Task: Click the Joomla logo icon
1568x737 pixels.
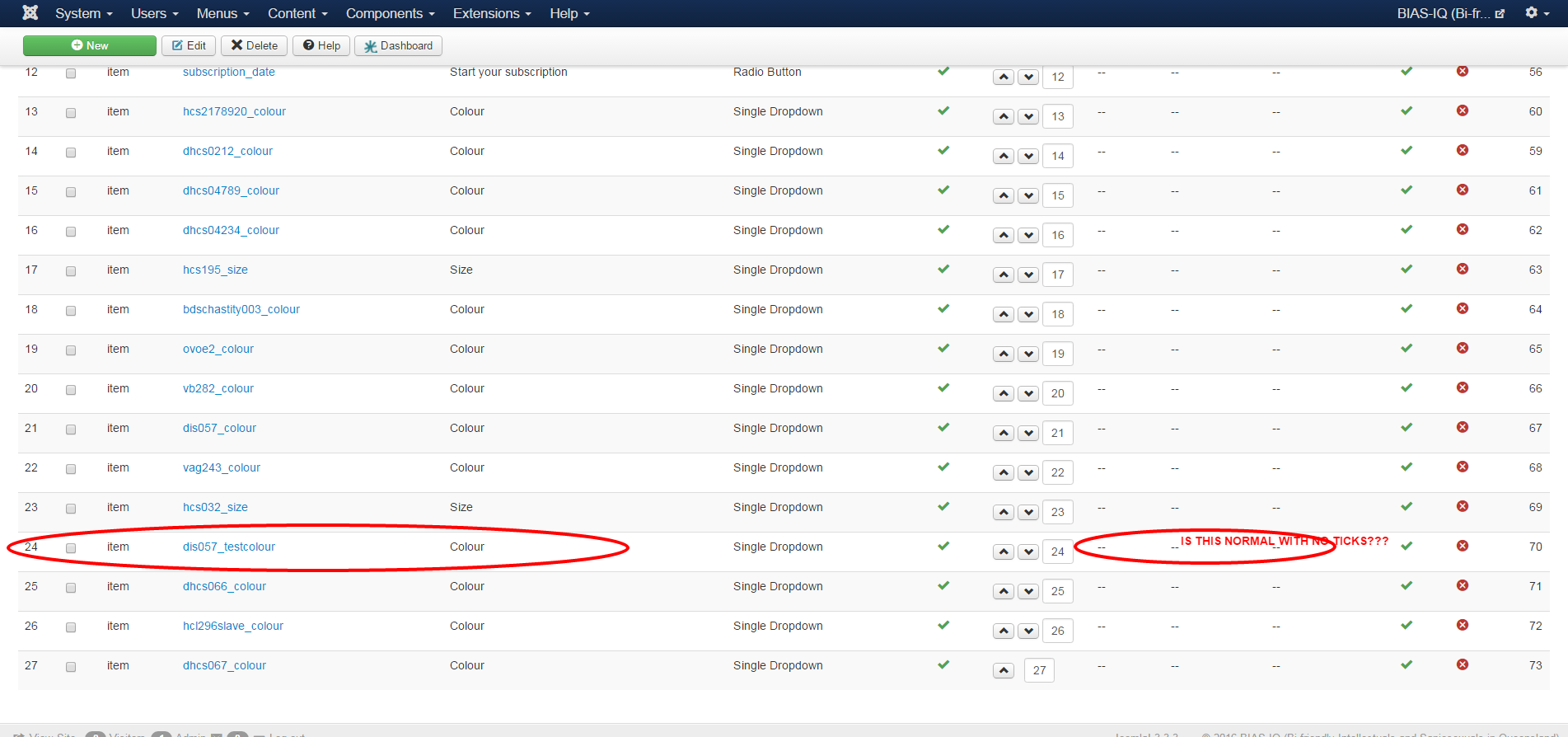Action: [30, 13]
